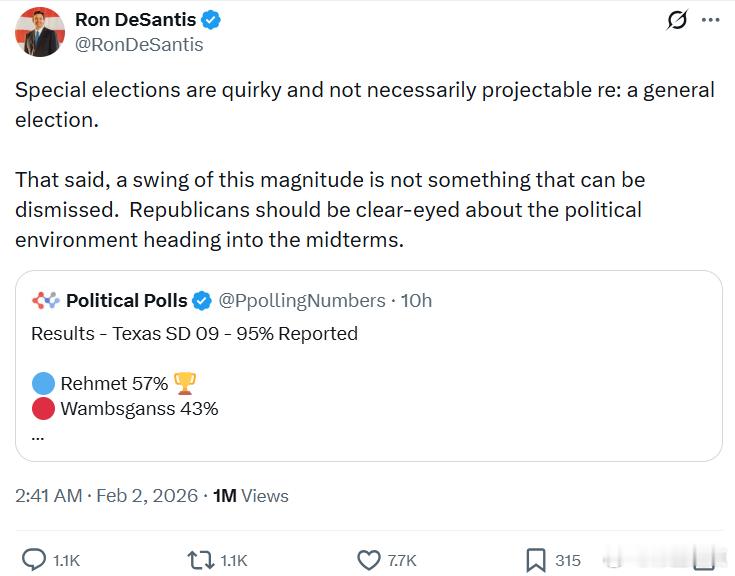735x576 pixels.
Task: Open the @PpollingNumbers handle
Action: click(x=301, y=300)
